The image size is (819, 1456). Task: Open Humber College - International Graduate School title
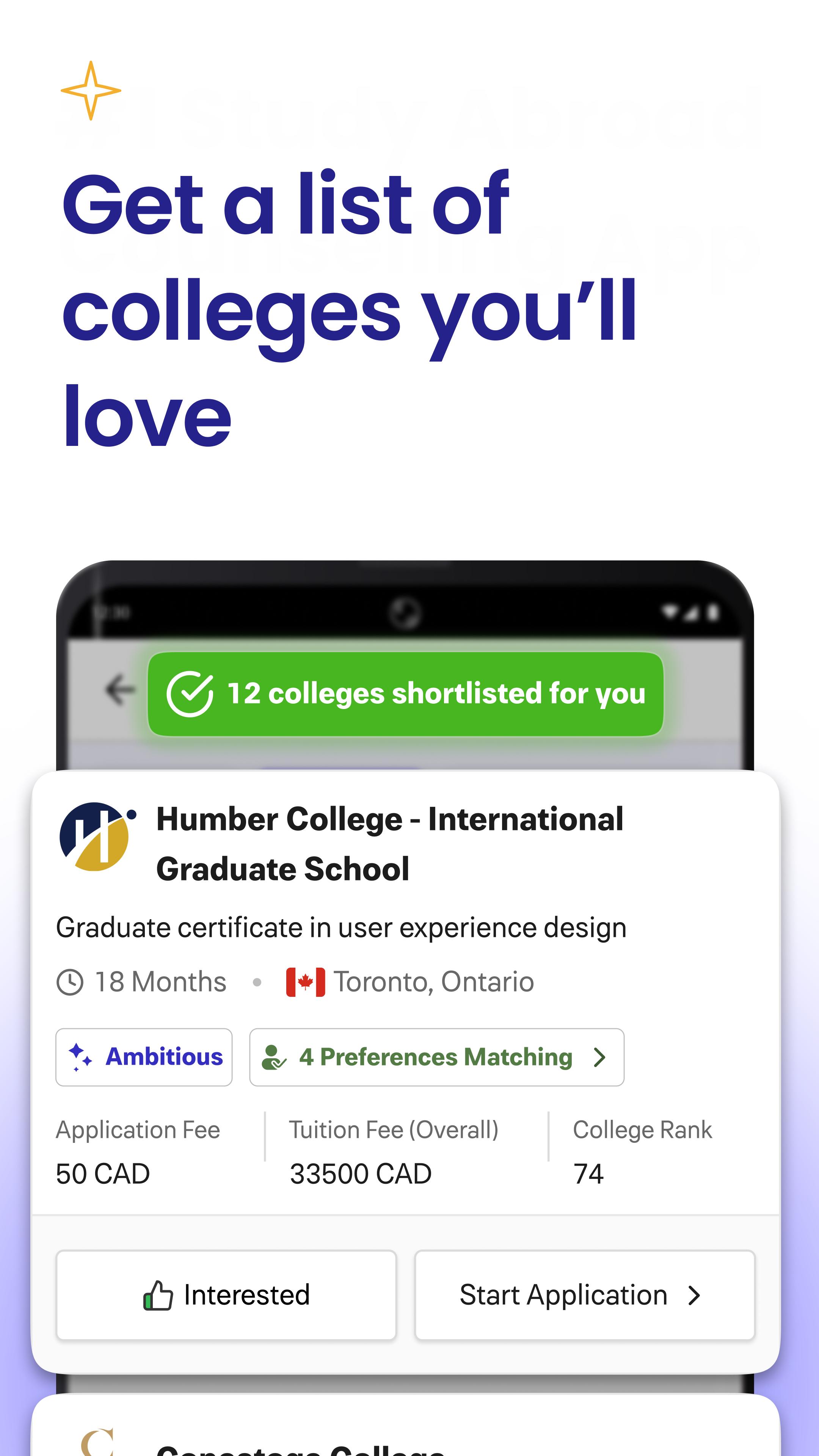[390, 843]
